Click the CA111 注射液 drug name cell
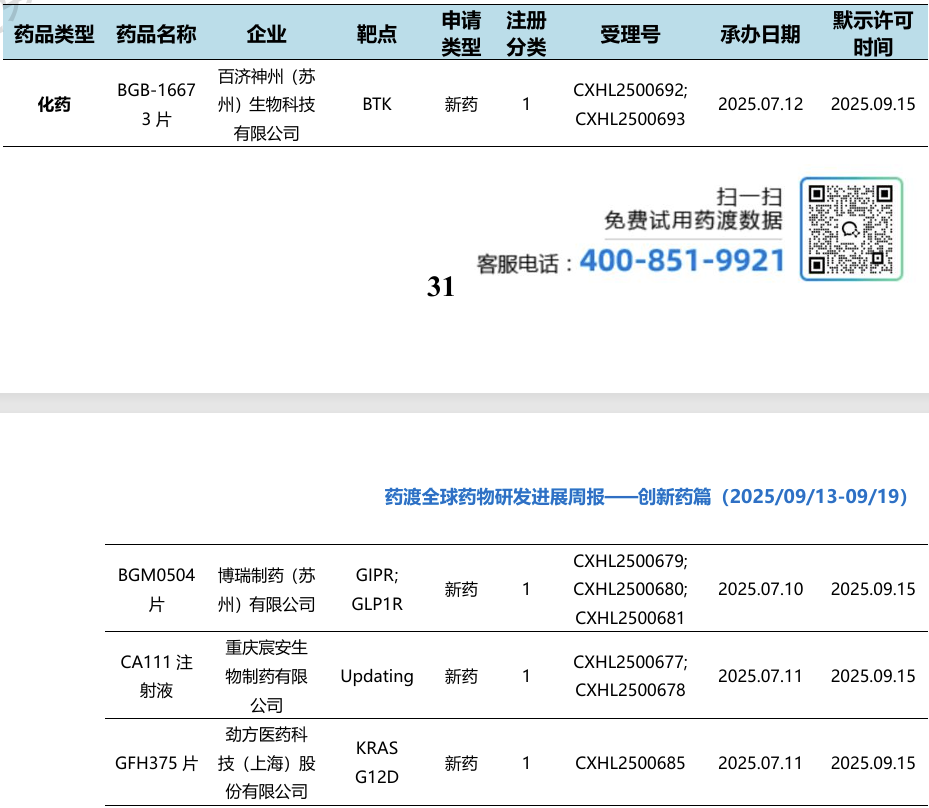This screenshot has height=808, width=929. (156, 676)
